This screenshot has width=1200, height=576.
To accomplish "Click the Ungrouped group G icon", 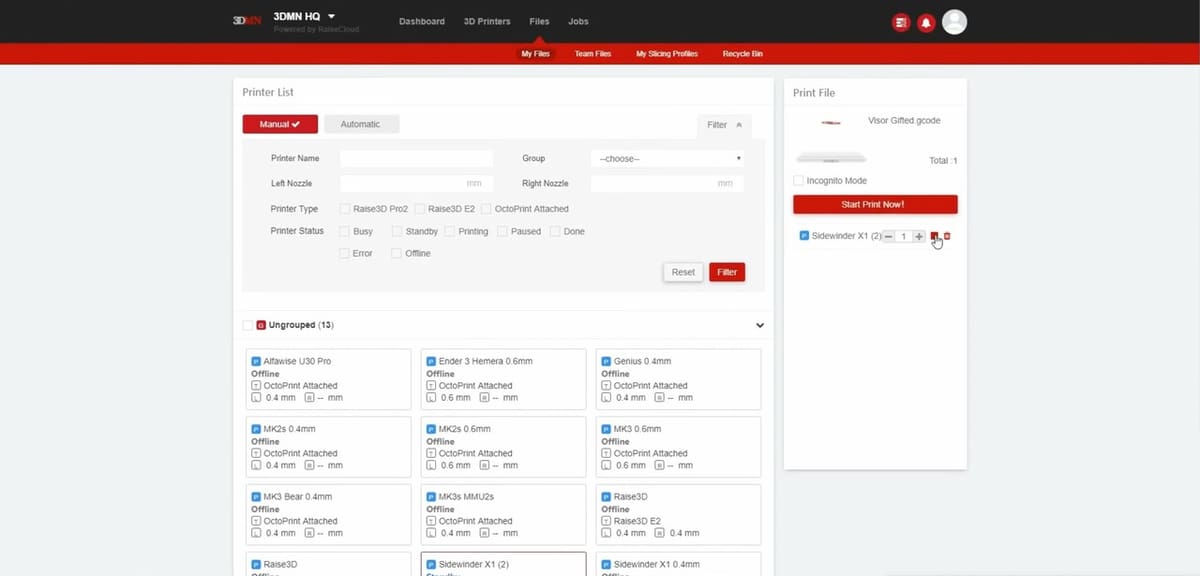I will [x=261, y=325].
